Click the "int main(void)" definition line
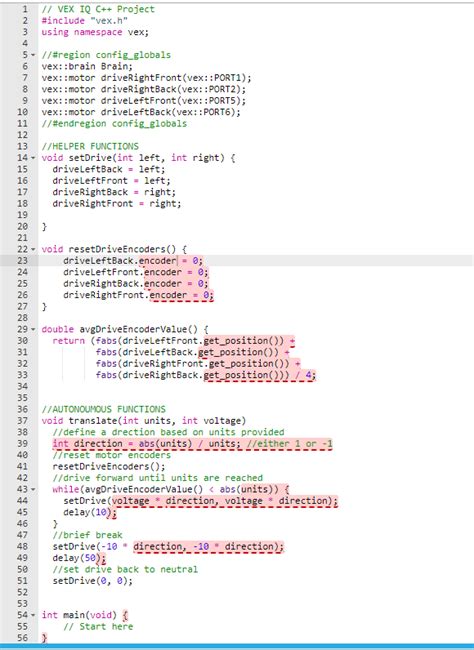 (x=85, y=615)
